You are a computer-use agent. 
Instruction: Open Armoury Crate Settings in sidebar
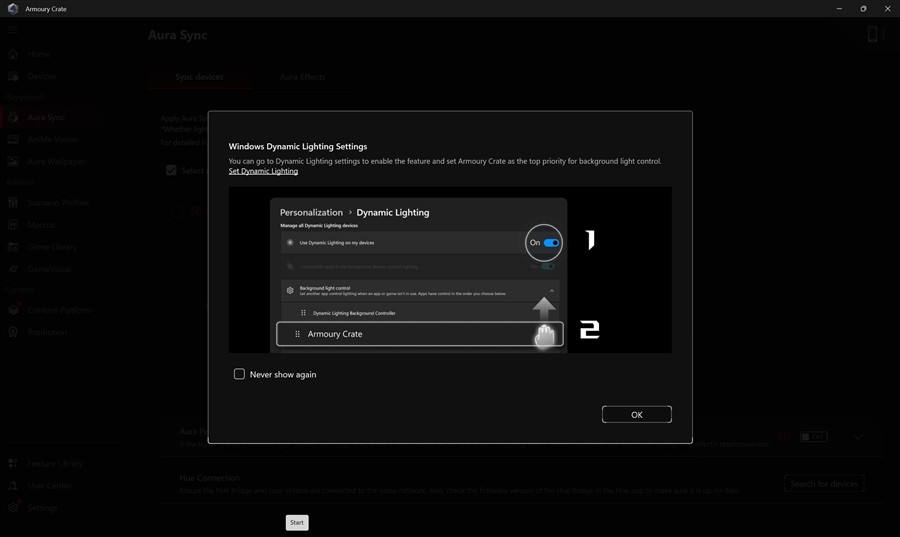point(42,508)
